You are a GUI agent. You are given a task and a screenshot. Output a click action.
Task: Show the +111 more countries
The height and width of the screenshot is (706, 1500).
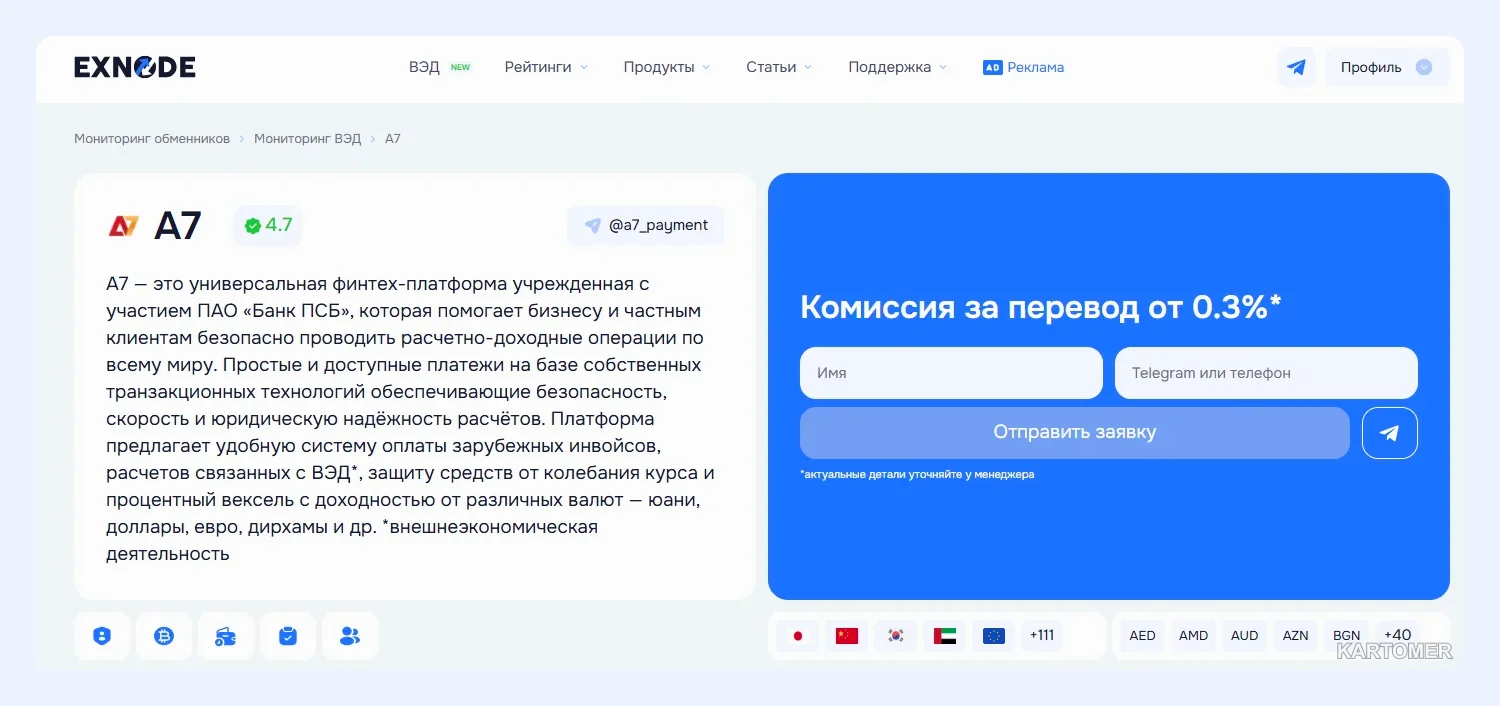tap(1042, 636)
